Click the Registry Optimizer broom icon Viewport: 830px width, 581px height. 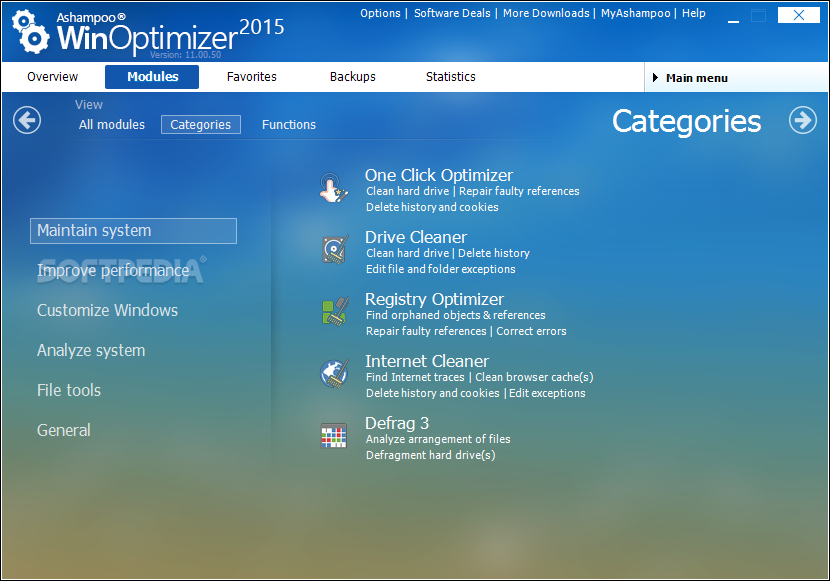click(335, 311)
